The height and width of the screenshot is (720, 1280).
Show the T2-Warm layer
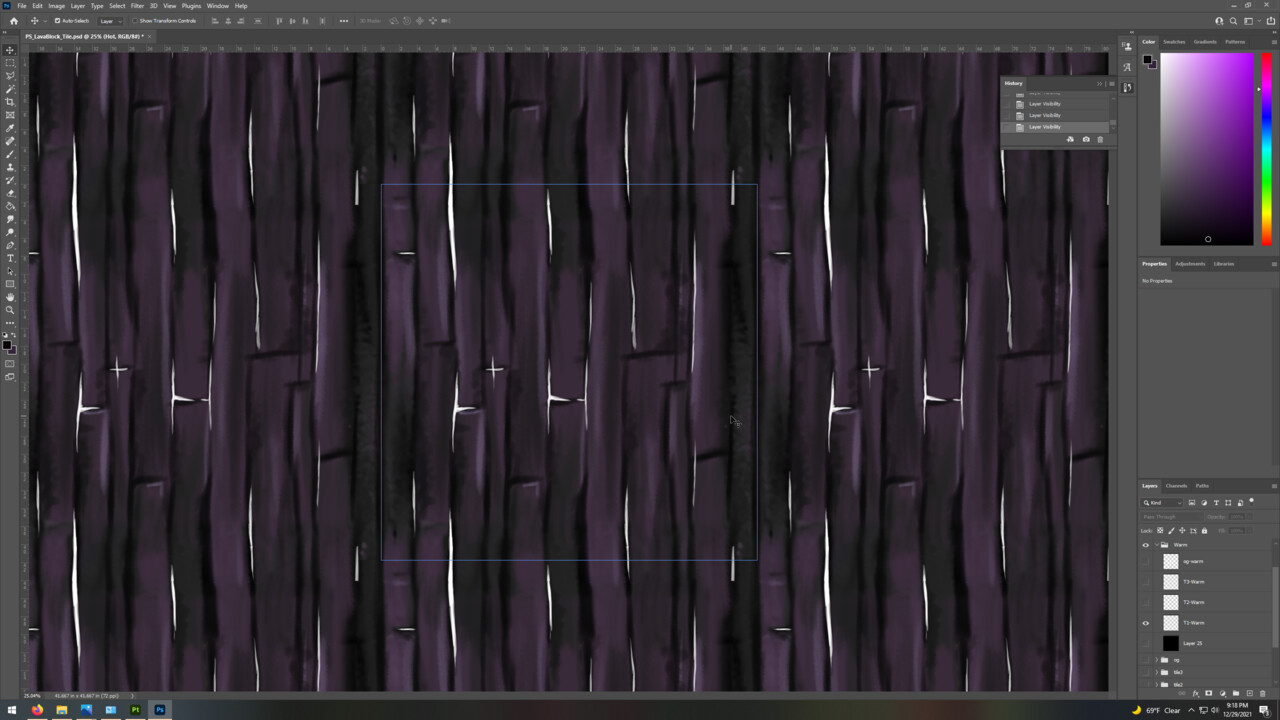coord(1146,602)
